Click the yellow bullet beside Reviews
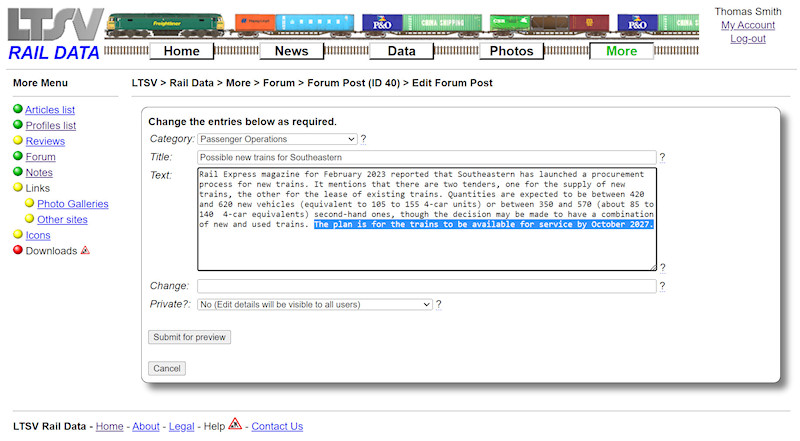 click(18, 140)
